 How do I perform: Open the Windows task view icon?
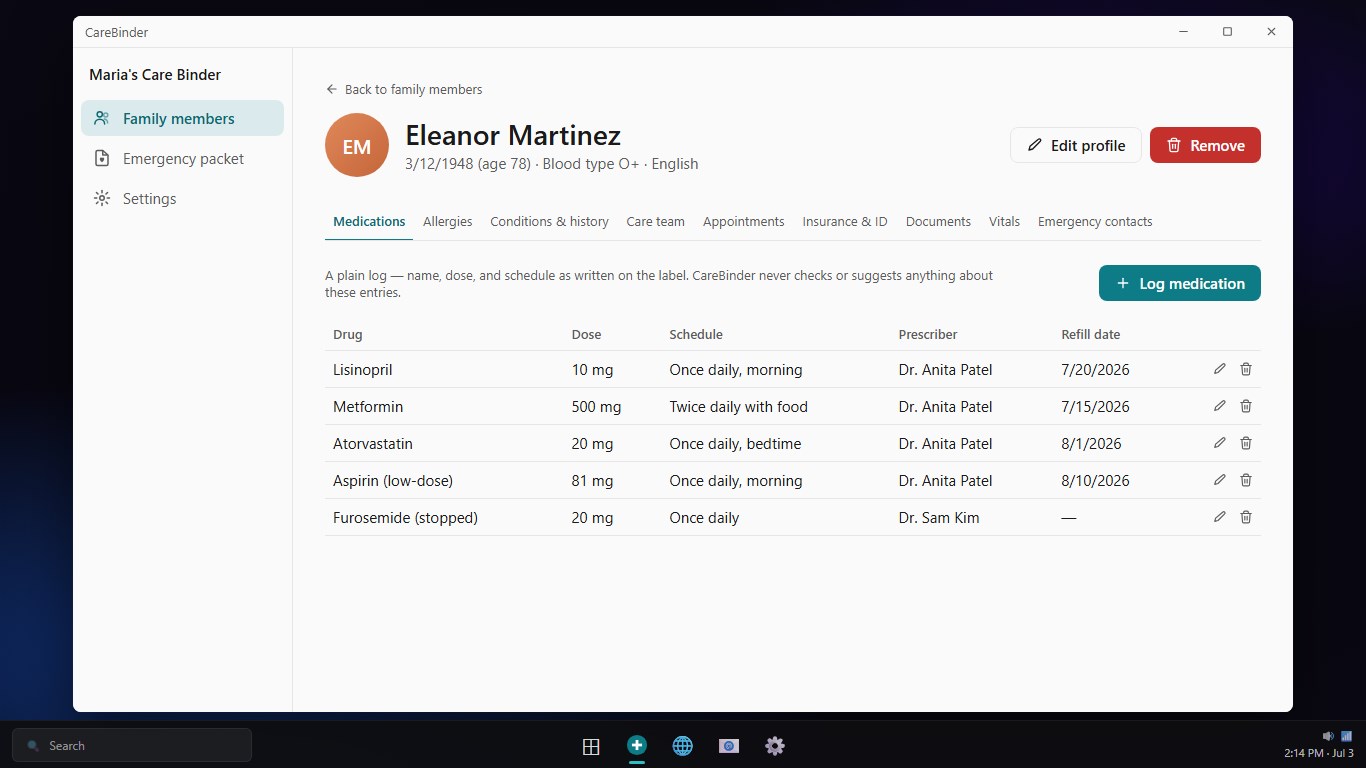tap(591, 746)
